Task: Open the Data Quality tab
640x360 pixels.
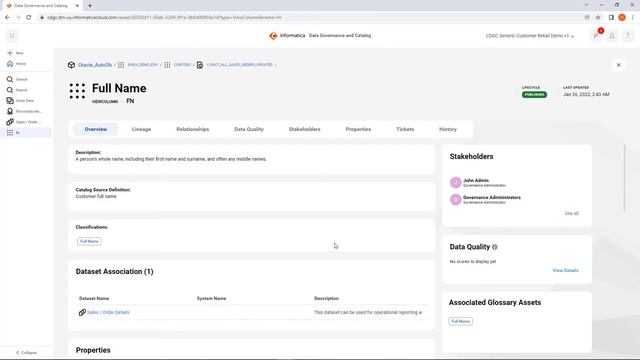Action: click(x=249, y=129)
